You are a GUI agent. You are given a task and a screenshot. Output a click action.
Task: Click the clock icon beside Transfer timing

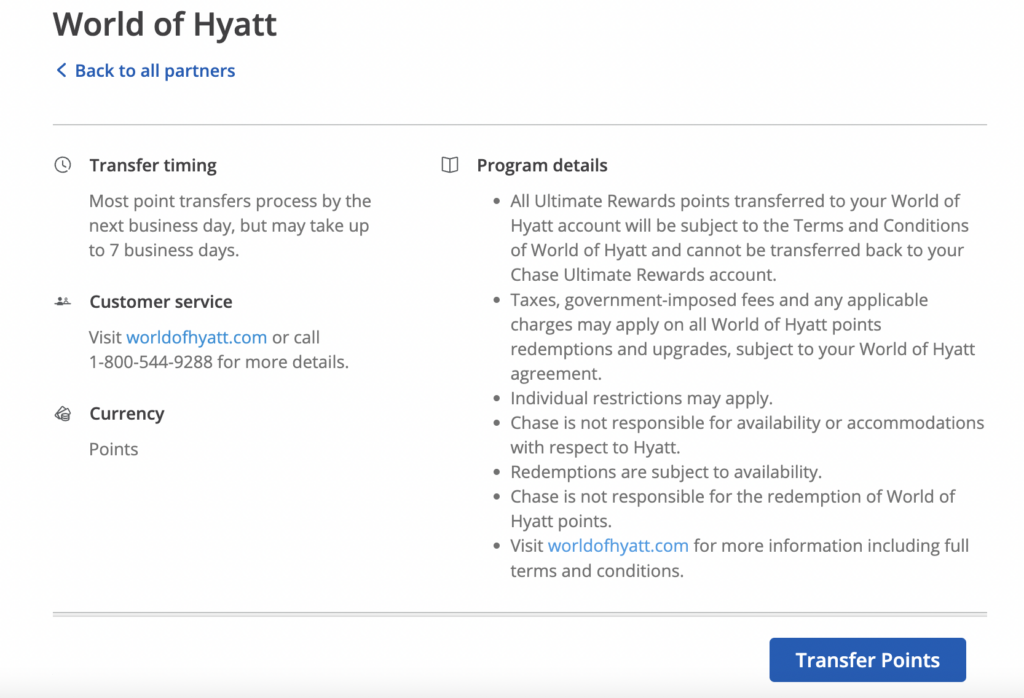tap(61, 164)
